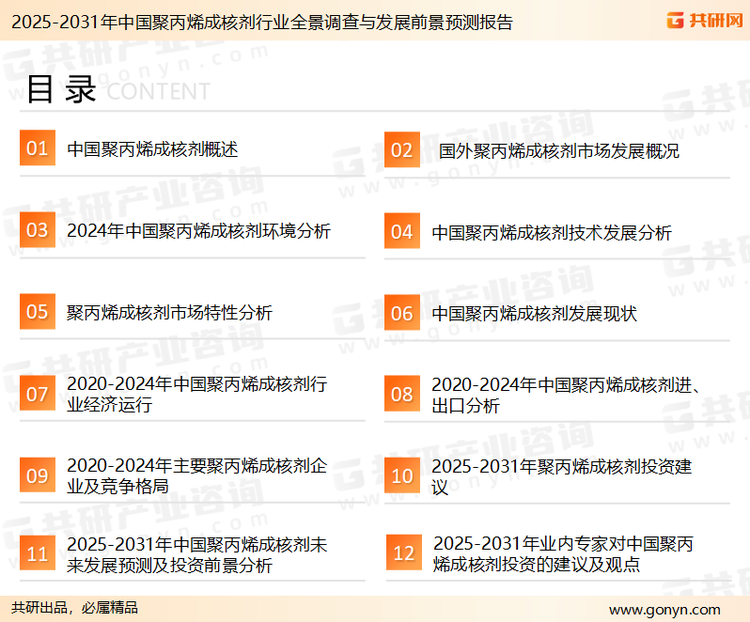Click the orange 09 number badge
The width and height of the screenshot is (750, 622).
coord(37,475)
